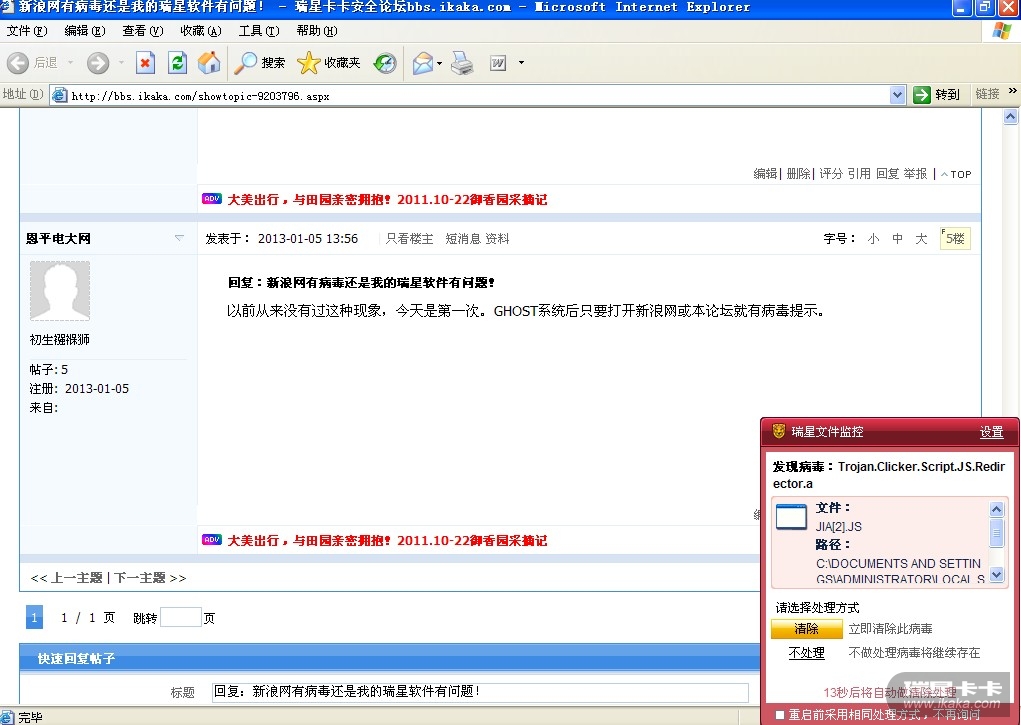Click 恩平电大网 username
The width and height of the screenshot is (1021, 725).
pos(59,238)
